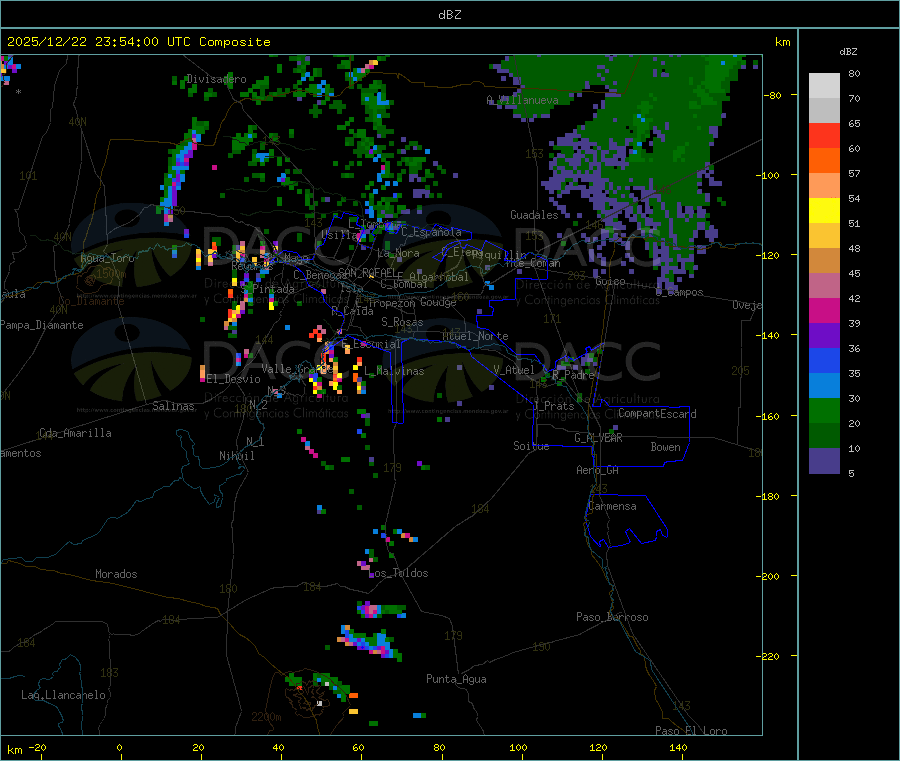
Task: Click the Lag.Llancanelo label
Action: pyautogui.click(x=63, y=695)
